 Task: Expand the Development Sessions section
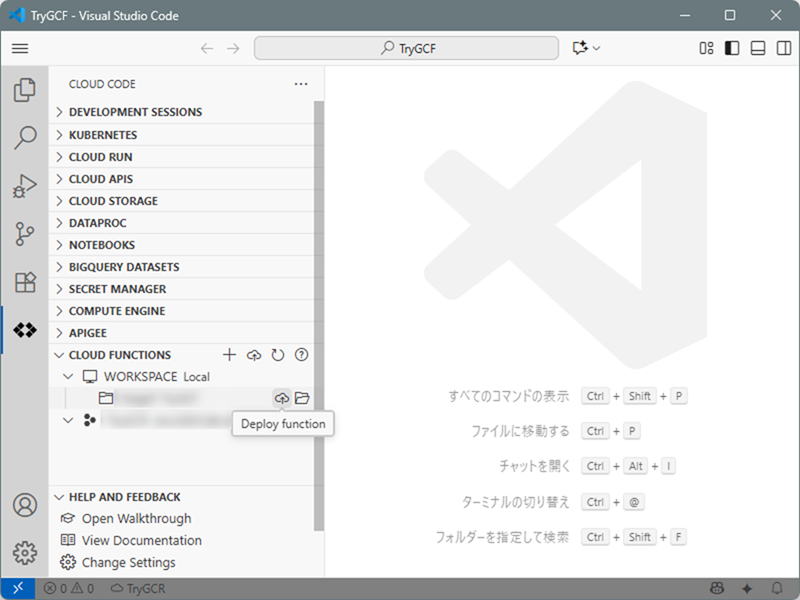pyautogui.click(x=181, y=112)
